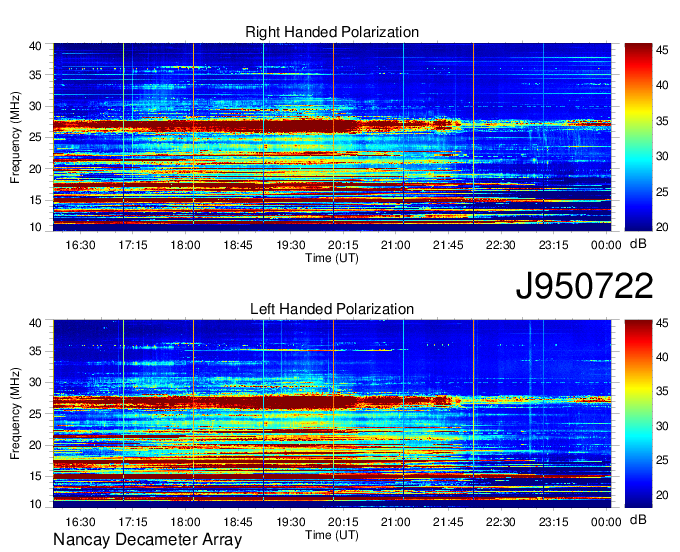680x552 pixels.
Task: Click the Right Handed plot's color scale bar
Action: pos(638,137)
